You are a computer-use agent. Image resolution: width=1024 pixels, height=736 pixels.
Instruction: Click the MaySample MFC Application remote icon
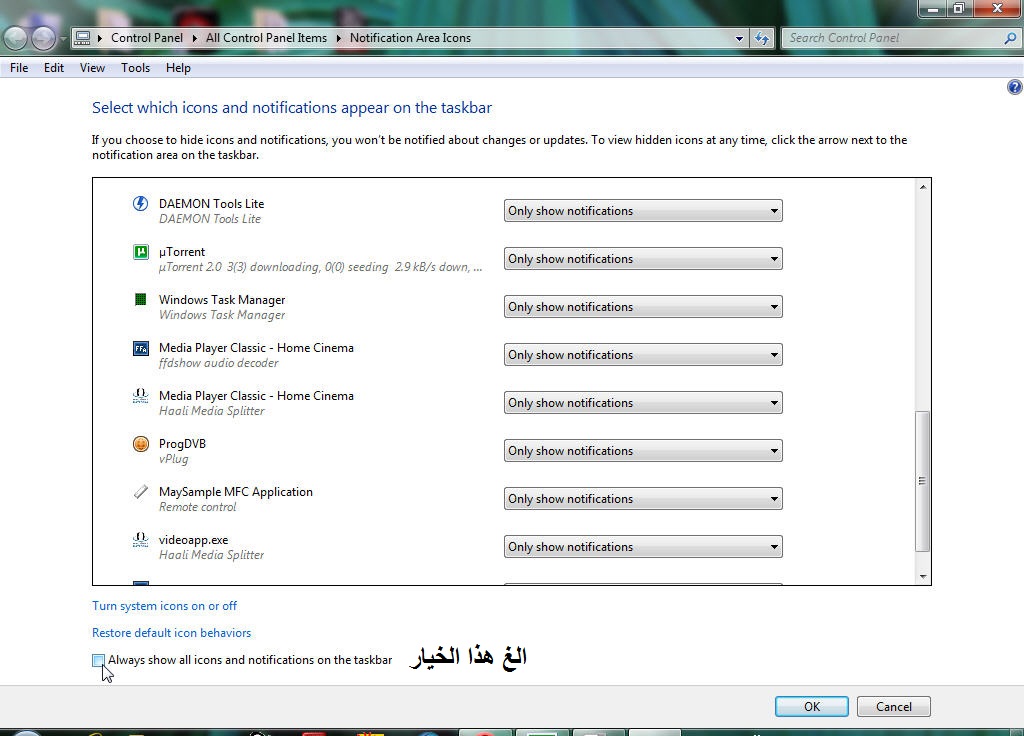[140, 492]
